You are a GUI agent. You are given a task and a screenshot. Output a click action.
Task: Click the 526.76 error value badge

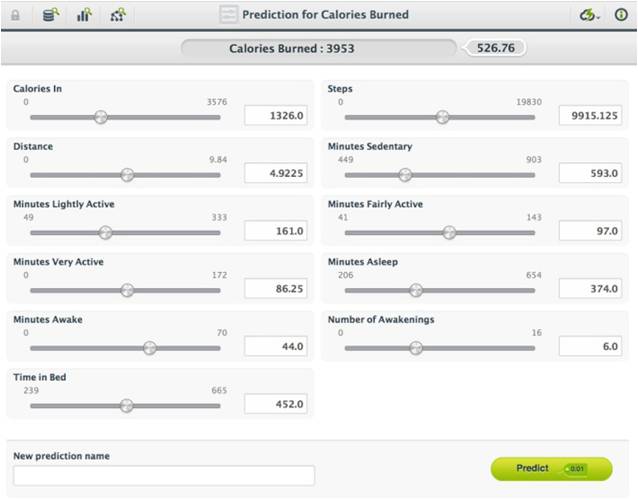click(496, 47)
